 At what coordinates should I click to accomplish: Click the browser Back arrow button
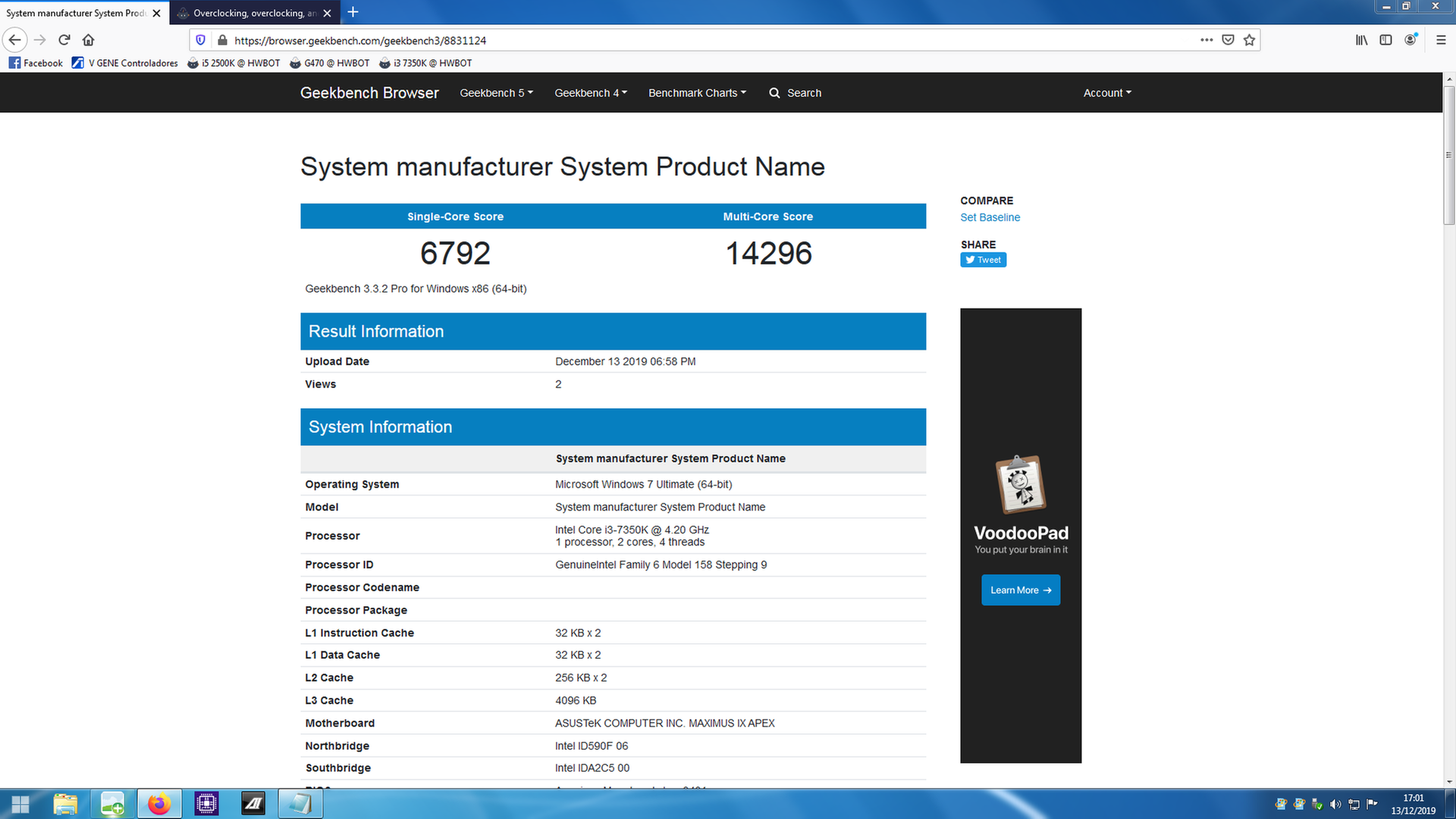coord(15,40)
